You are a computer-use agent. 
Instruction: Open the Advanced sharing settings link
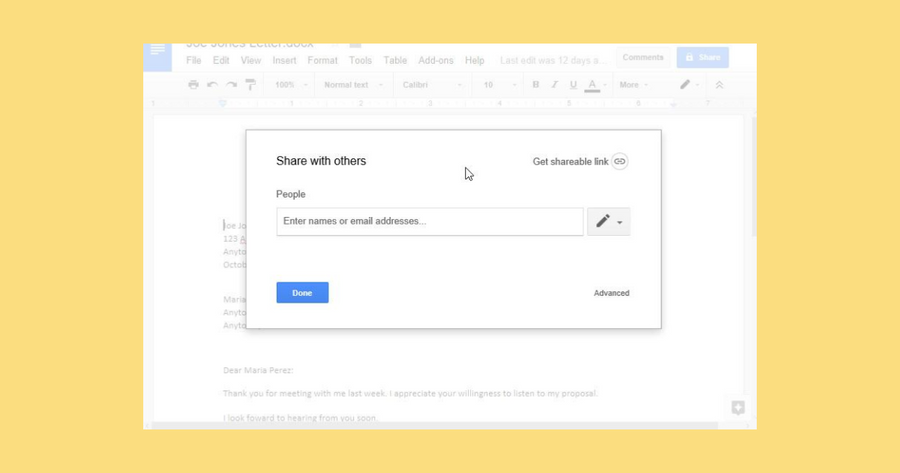[611, 293]
